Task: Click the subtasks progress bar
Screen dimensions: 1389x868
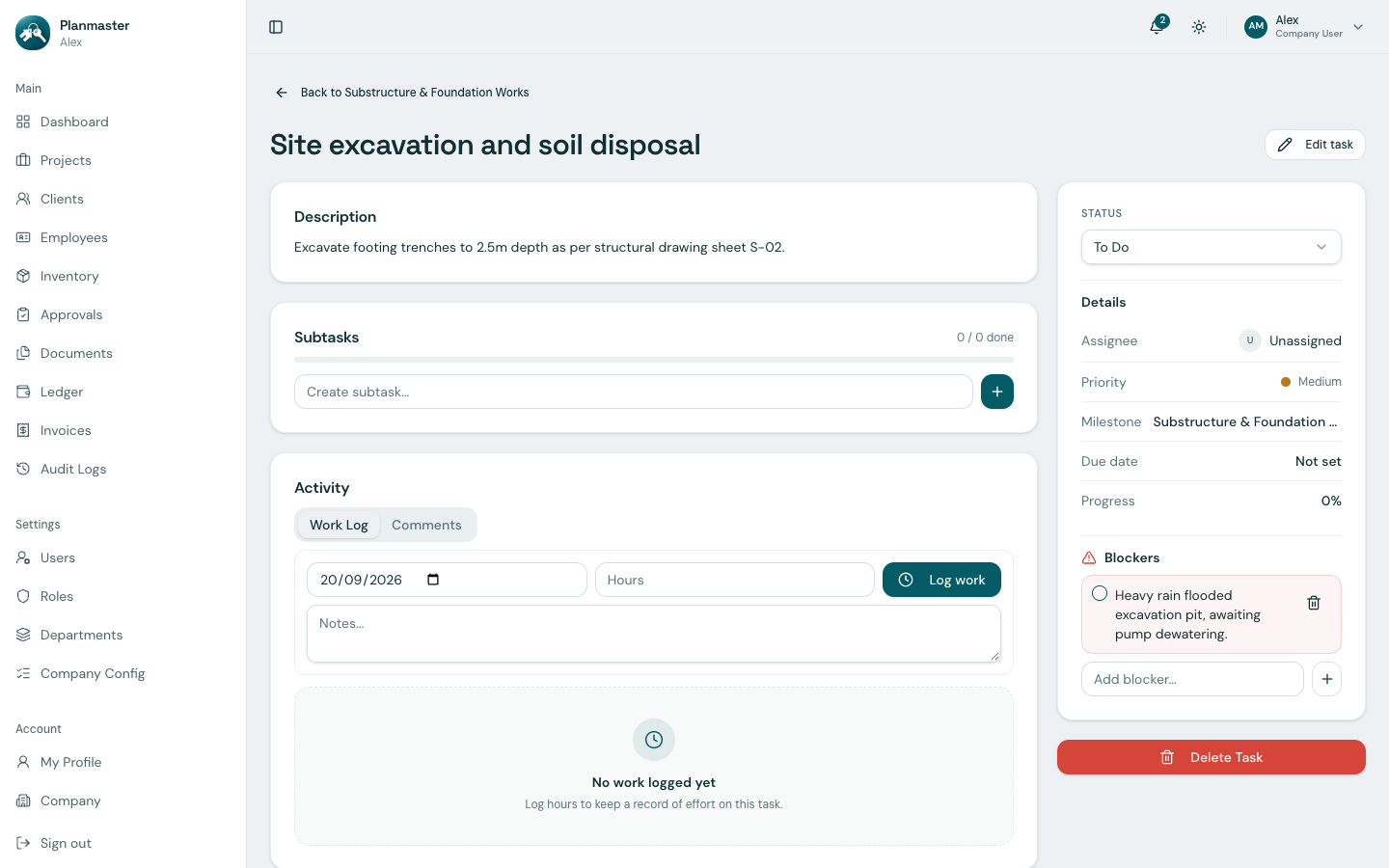Action: coord(654,360)
